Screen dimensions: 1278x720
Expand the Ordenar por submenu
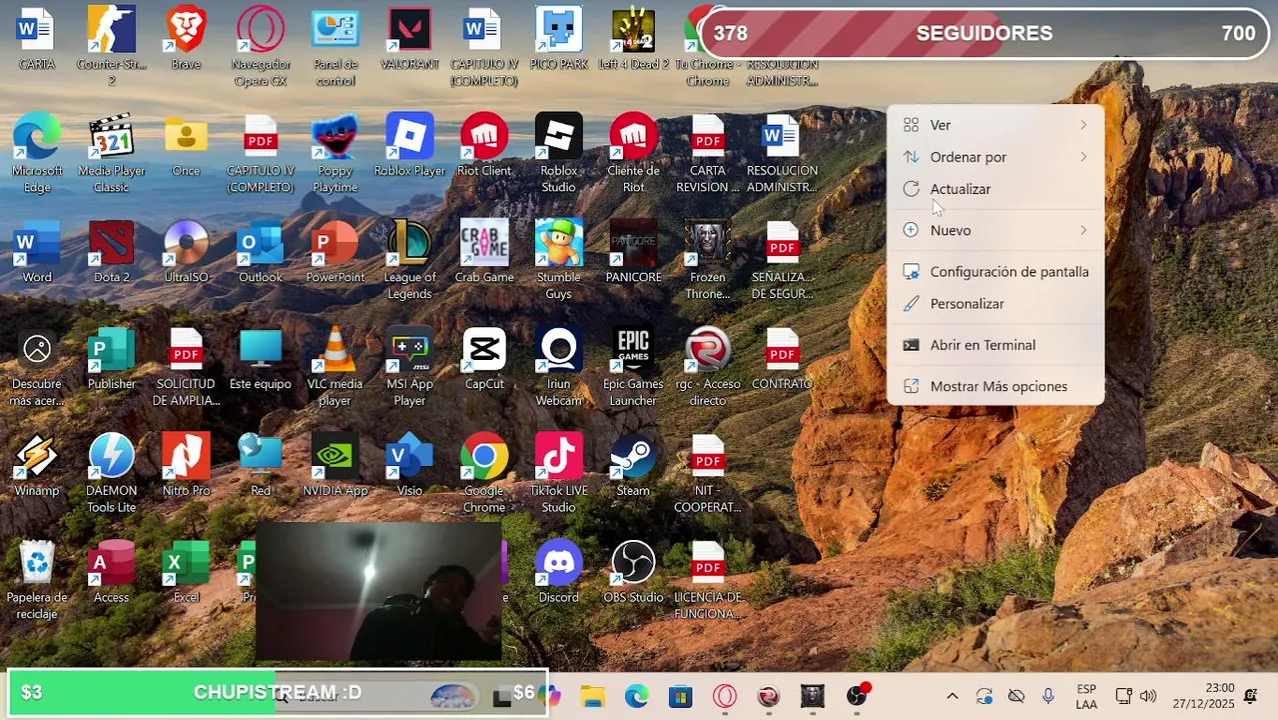click(x=995, y=157)
